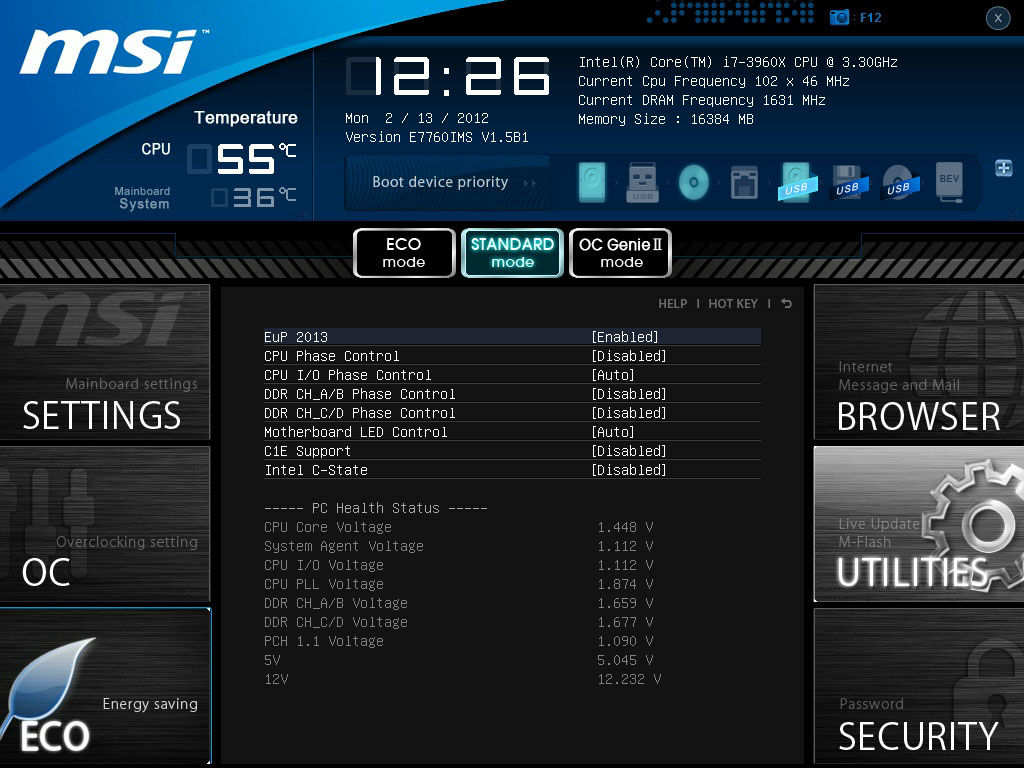Click the CPU temperature 55°C readout
The width and height of the screenshot is (1024, 768).
point(242,158)
